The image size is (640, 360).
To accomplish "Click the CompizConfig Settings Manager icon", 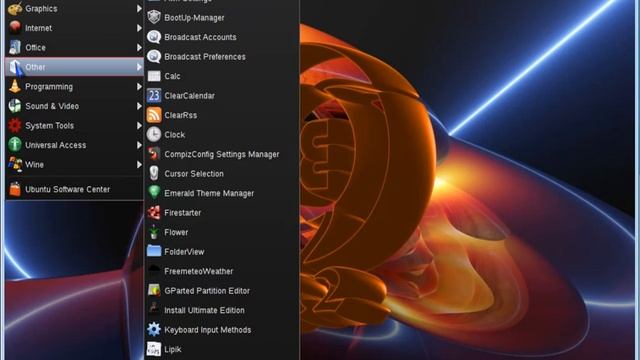I will pyautogui.click(x=154, y=154).
